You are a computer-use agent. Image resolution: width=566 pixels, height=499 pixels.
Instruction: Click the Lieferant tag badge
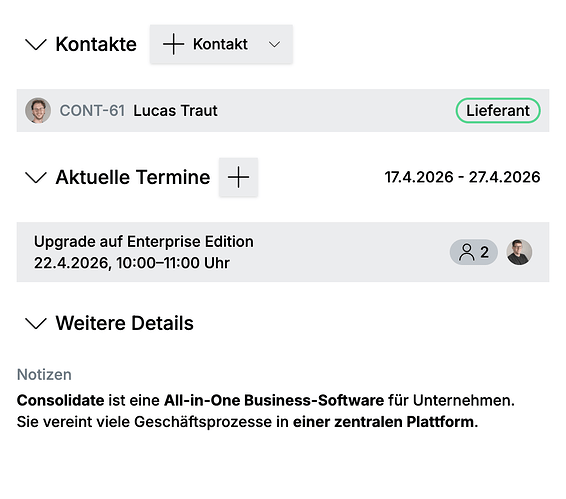[x=498, y=110]
